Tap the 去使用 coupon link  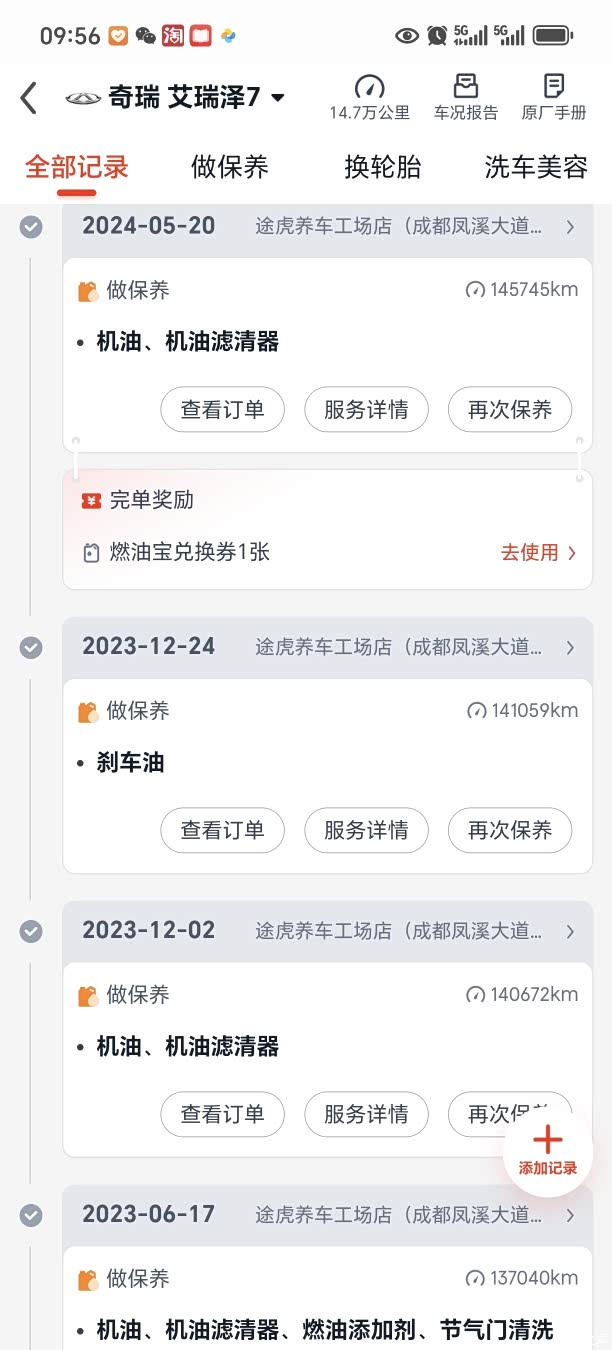point(538,552)
